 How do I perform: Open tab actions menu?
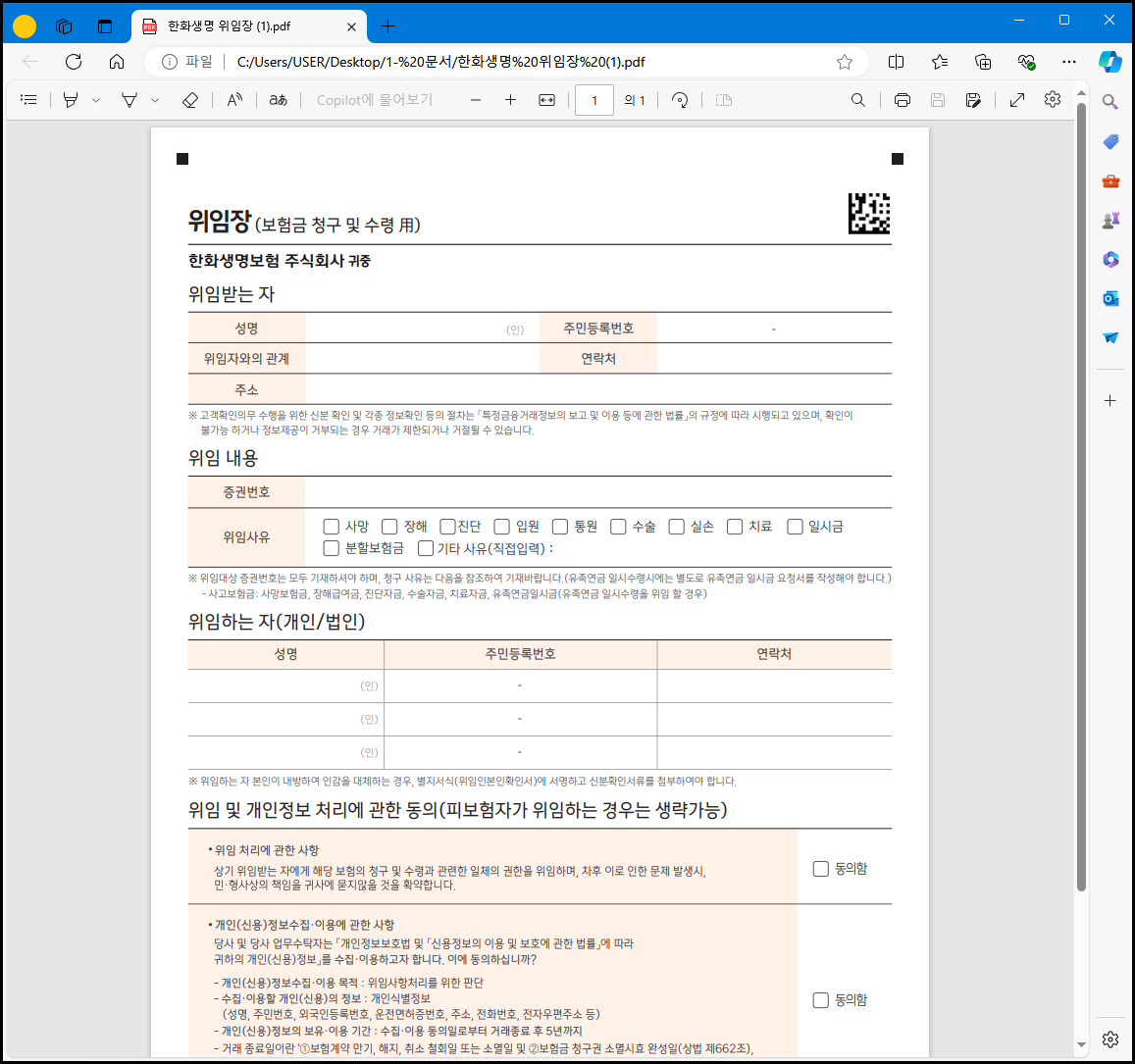pyautogui.click(x=105, y=26)
